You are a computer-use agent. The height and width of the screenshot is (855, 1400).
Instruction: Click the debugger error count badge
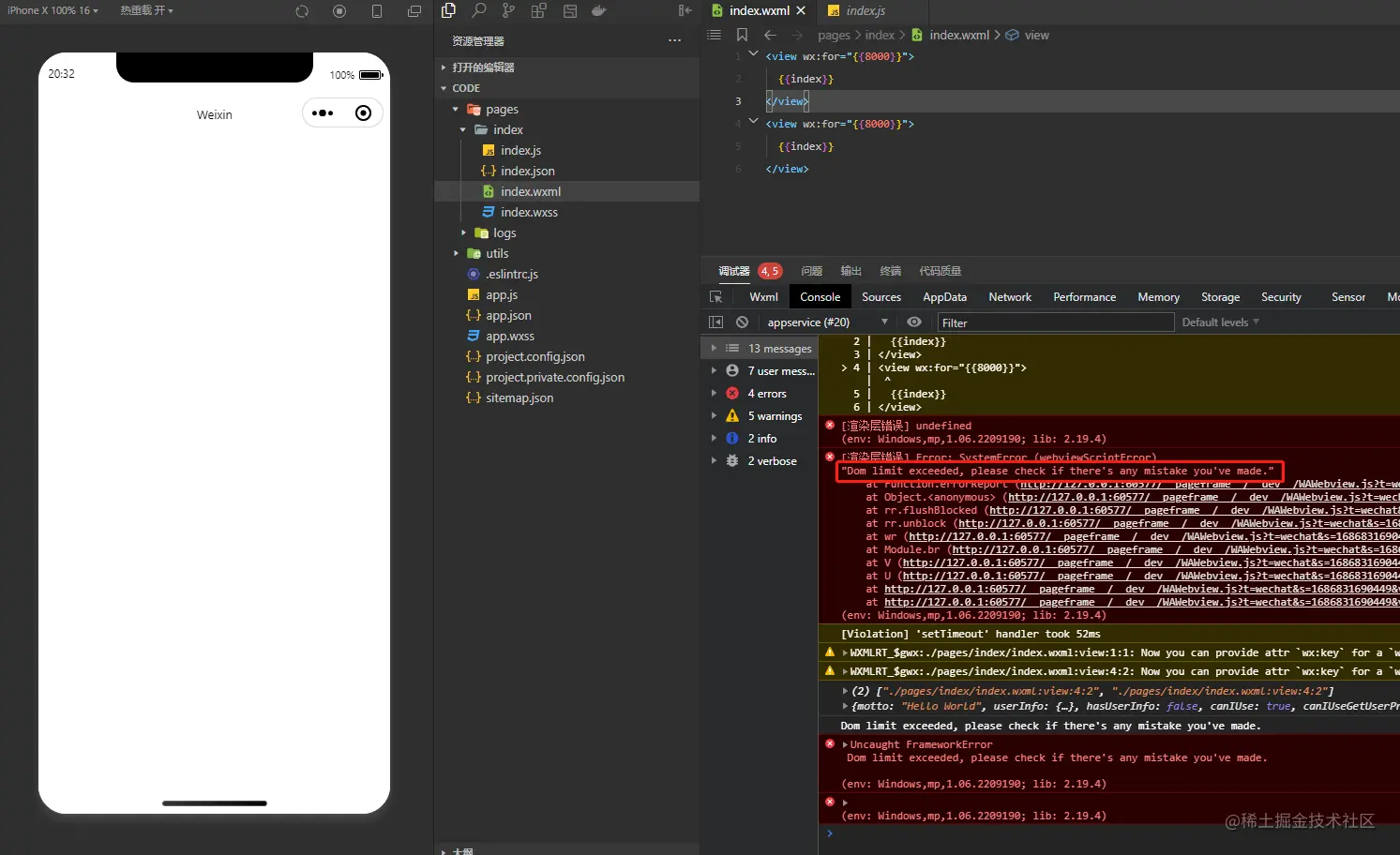[x=770, y=271]
